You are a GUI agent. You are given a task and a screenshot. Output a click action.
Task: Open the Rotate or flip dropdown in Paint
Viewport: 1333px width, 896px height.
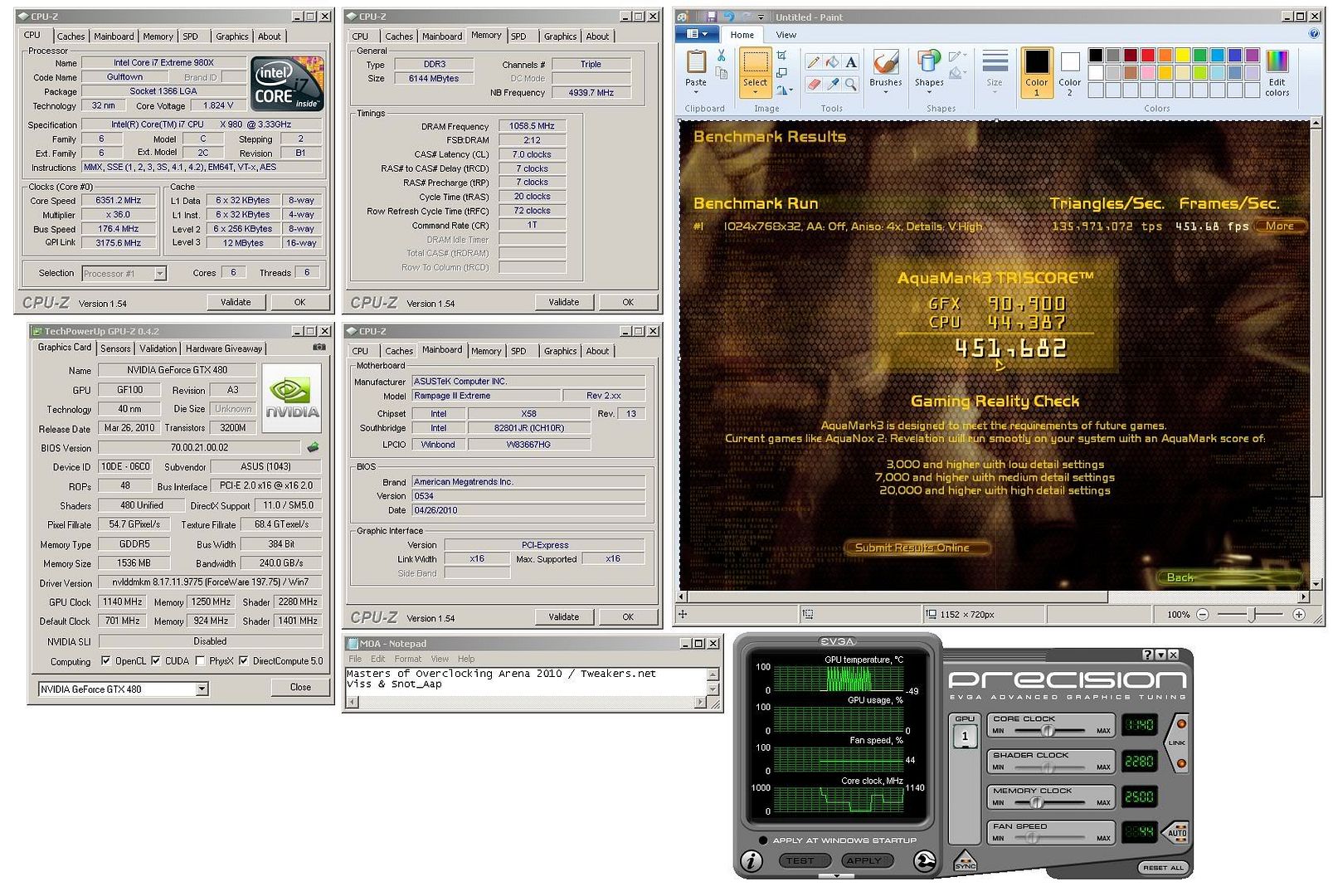(x=782, y=90)
